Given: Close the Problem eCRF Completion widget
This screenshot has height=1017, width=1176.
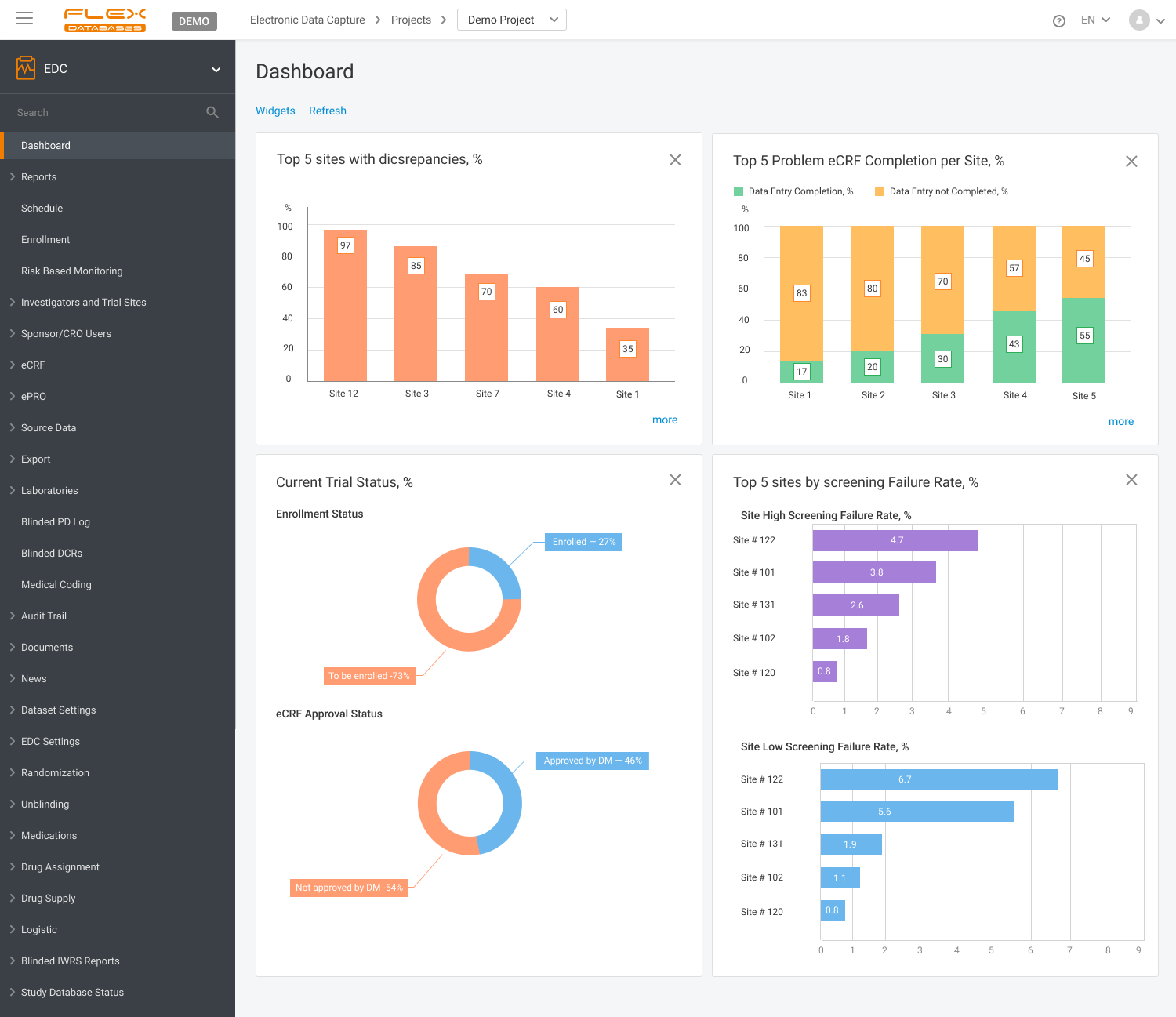Looking at the screenshot, I should coord(1131,162).
